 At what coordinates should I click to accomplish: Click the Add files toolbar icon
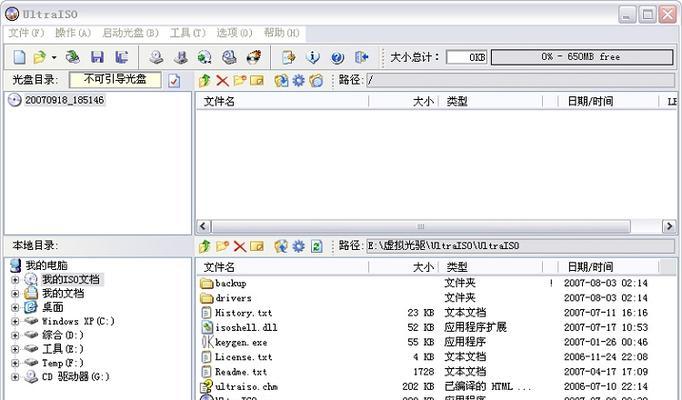tap(288, 57)
